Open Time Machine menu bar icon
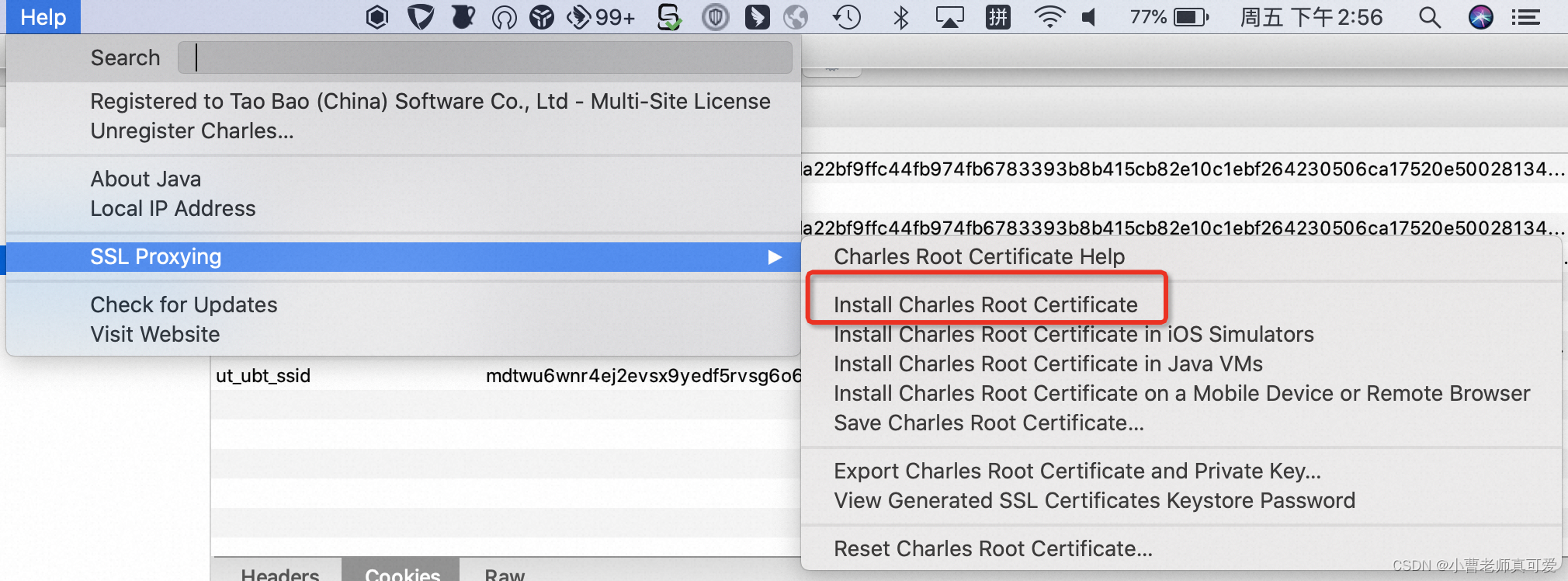This screenshot has width=1568, height=581. [847, 17]
